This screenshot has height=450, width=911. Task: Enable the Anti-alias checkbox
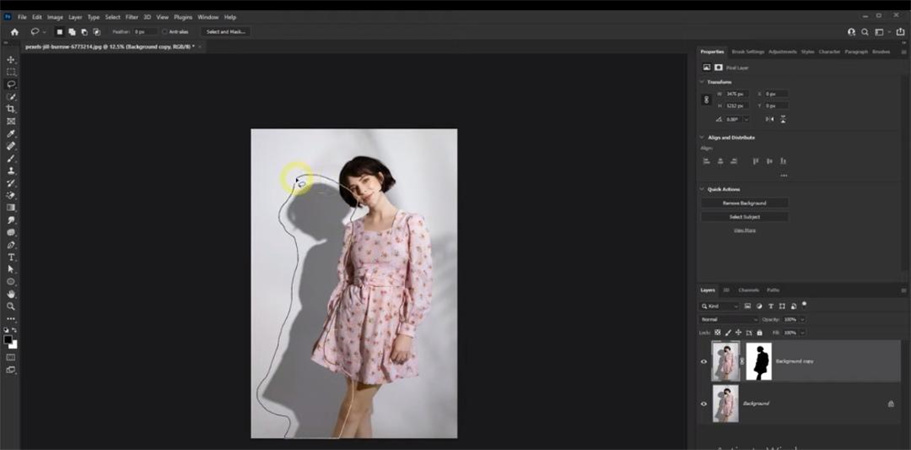[x=165, y=32]
